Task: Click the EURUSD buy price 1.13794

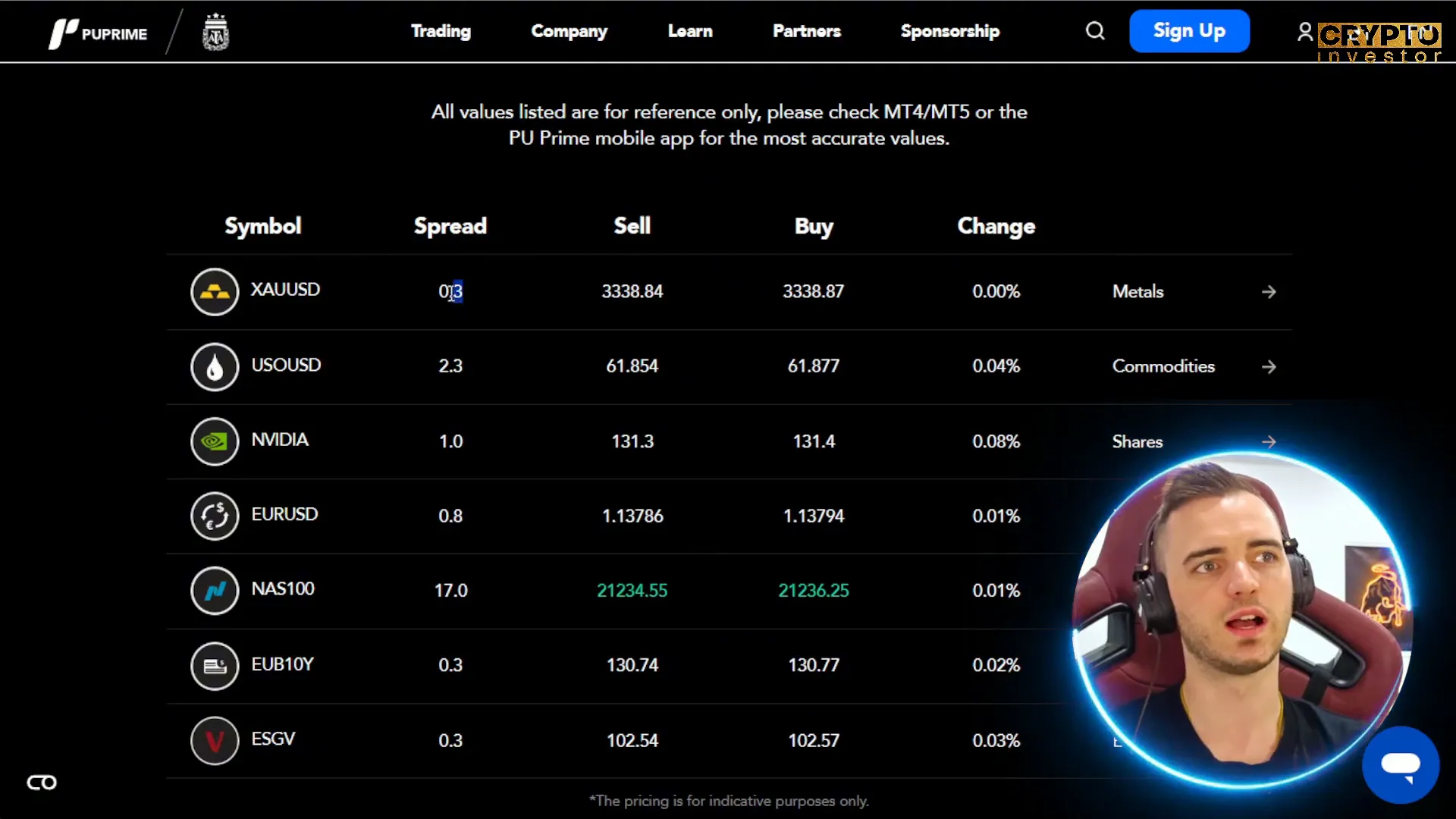Action: (x=814, y=516)
